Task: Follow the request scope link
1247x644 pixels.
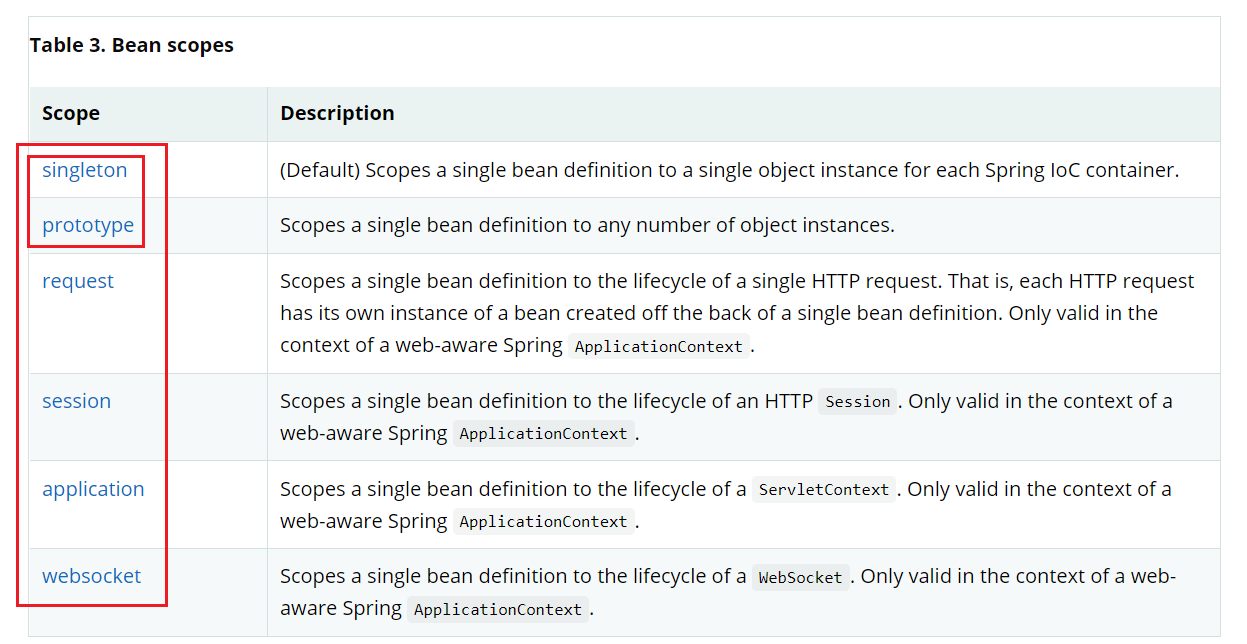Action: (x=78, y=281)
